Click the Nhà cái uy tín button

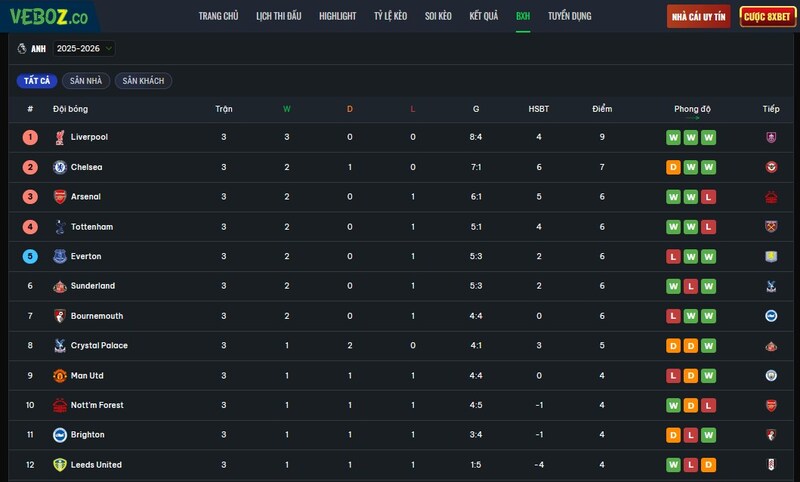click(698, 17)
